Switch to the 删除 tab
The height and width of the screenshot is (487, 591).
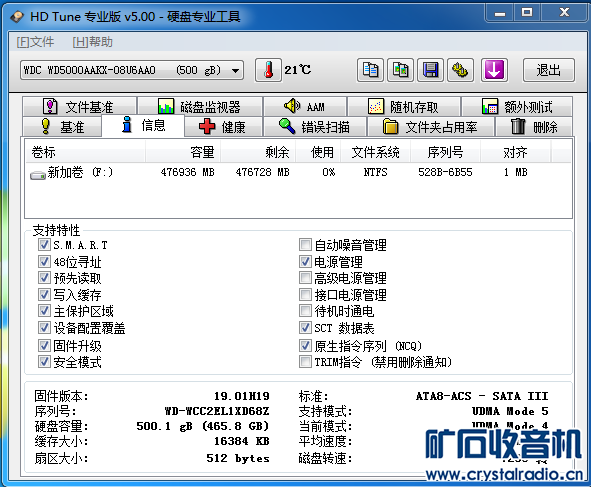(x=534, y=127)
